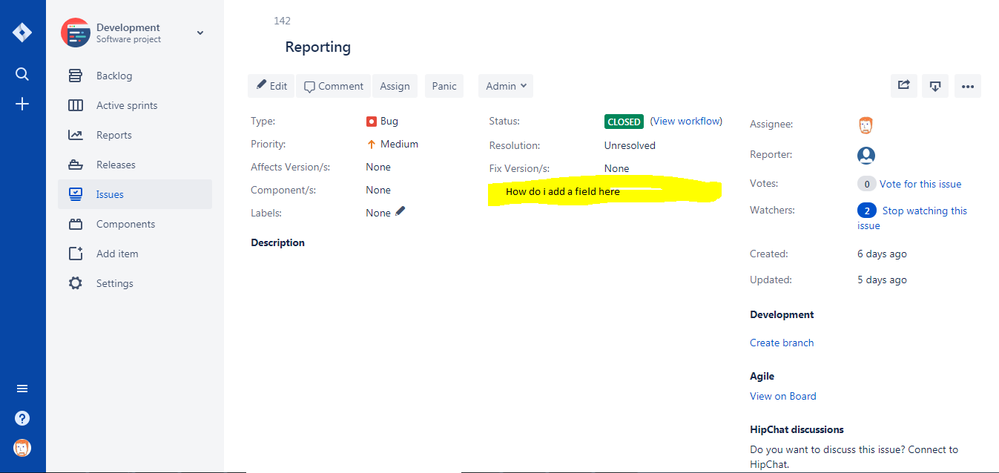Click the '6 days ago' created value
This screenshot has width=999, height=473.
pos(882,254)
